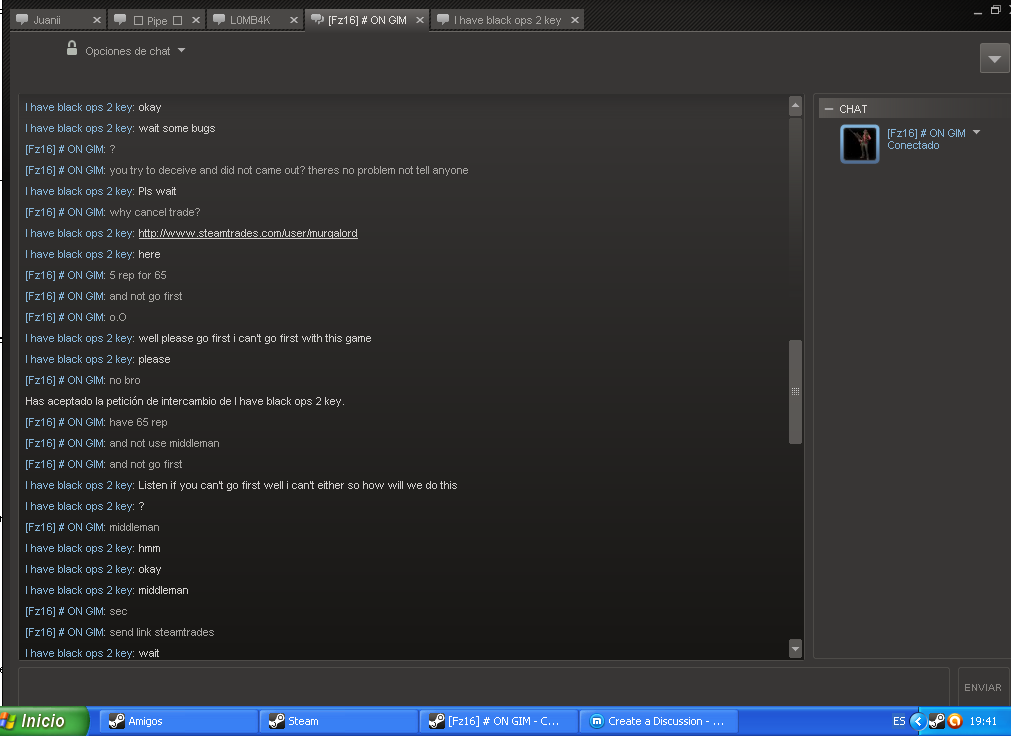Screen dimensions: 1011x736
Task: Click message 'have 65 rep'
Action: (138, 423)
